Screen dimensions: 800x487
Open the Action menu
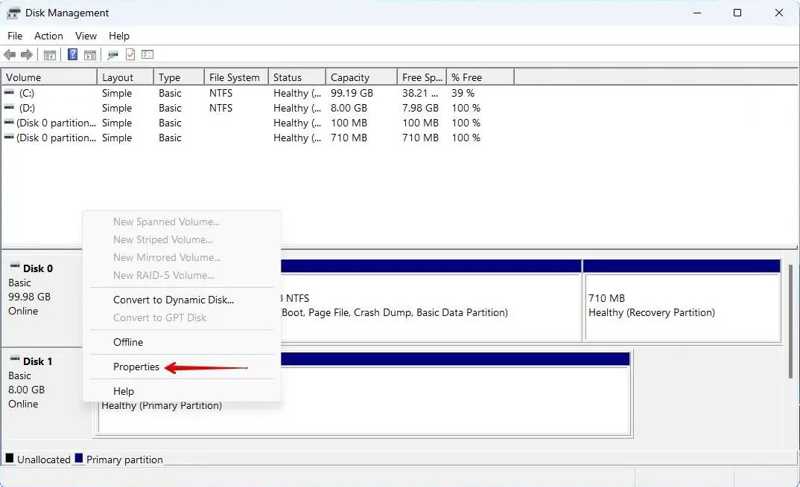pos(48,36)
